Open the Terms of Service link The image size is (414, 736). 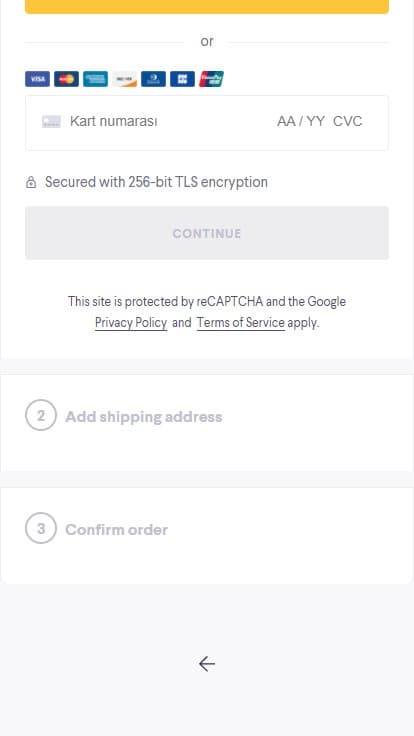click(x=241, y=323)
